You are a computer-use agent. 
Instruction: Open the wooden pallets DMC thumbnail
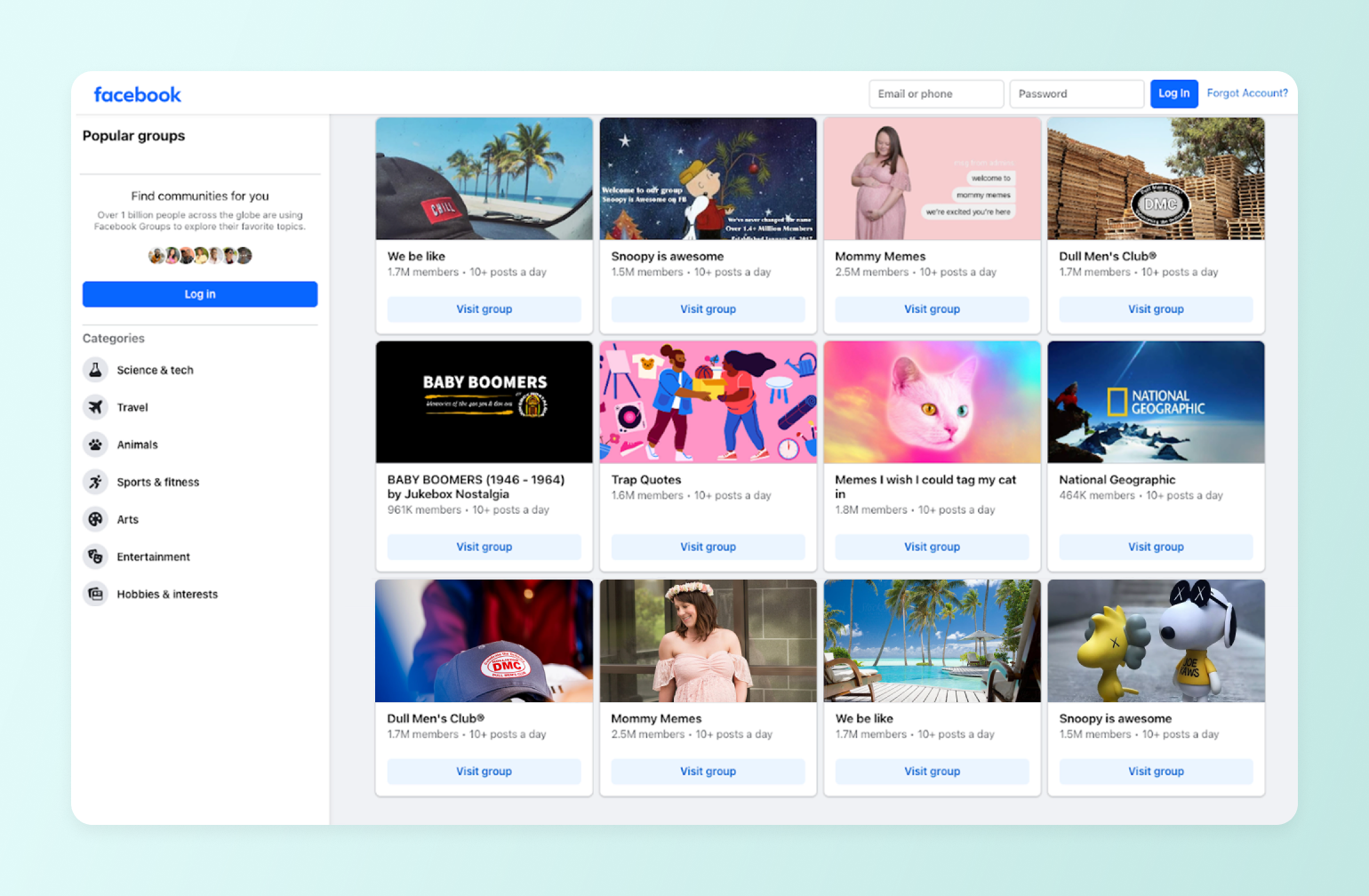(x=1157, y=179)
